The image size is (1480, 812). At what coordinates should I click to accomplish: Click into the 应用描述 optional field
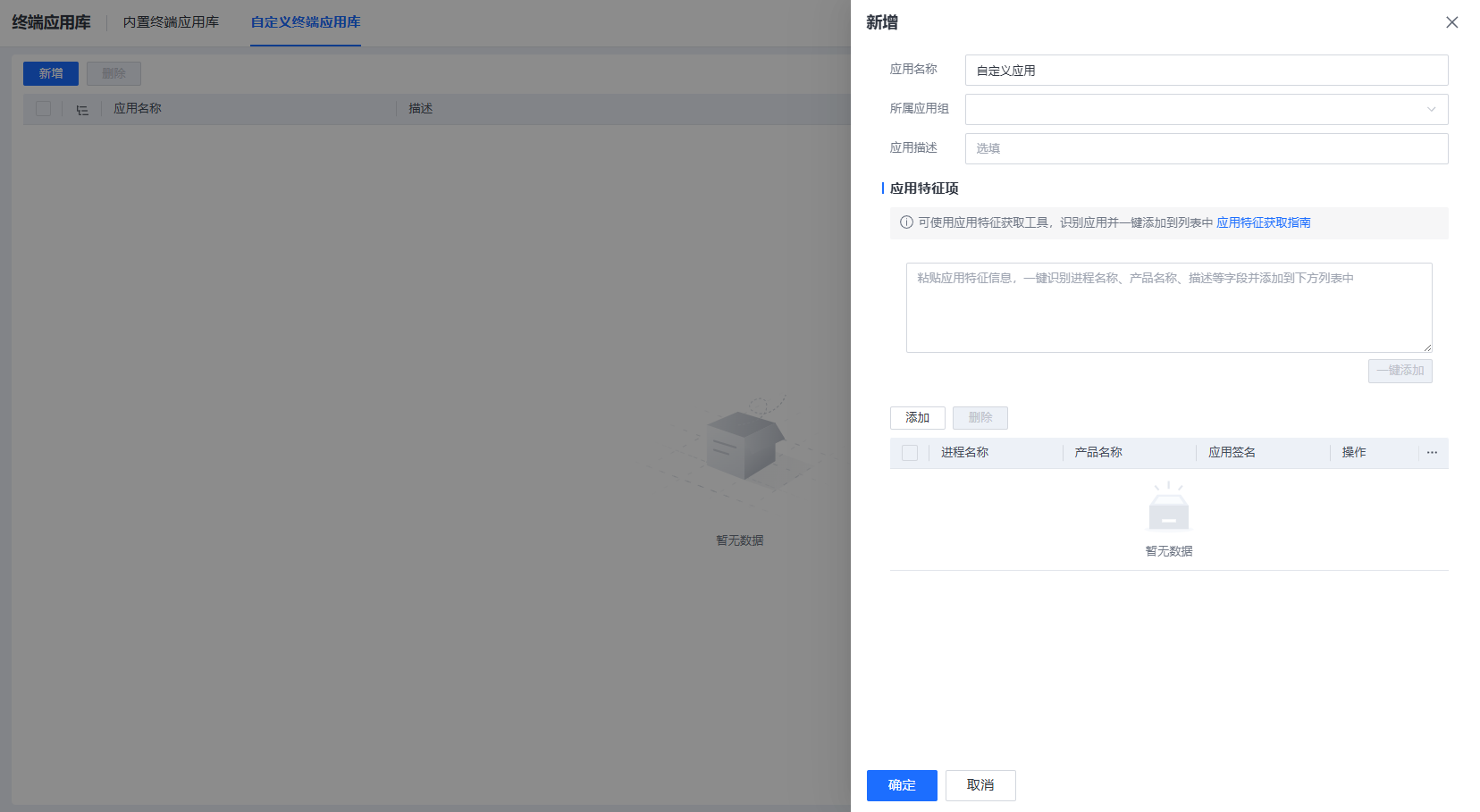(x=1206, y=148)
